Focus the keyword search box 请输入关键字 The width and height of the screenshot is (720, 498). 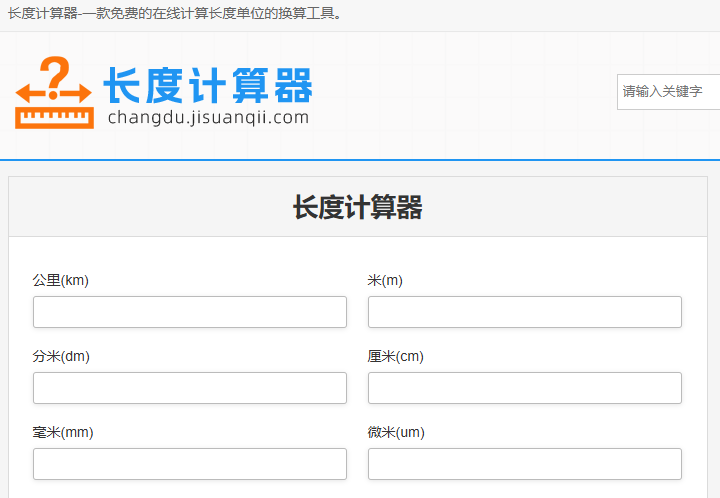coord(668,91)
